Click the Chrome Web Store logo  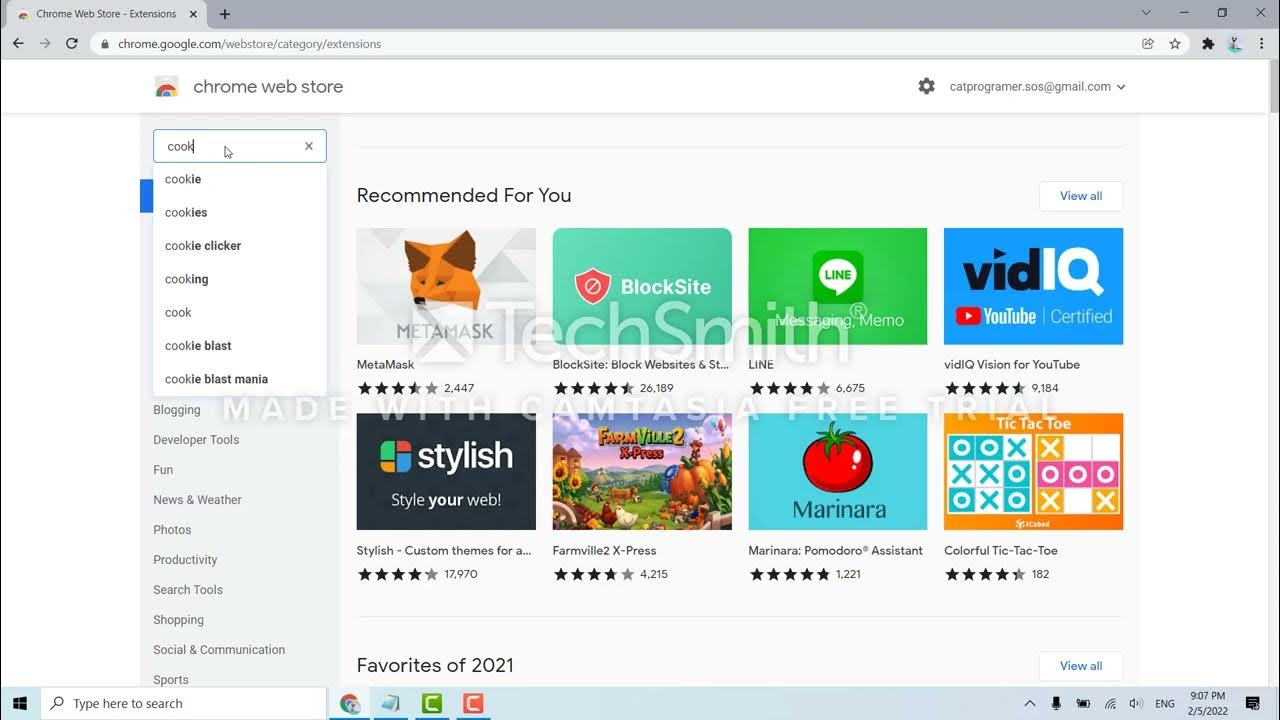tap(167, 87)
